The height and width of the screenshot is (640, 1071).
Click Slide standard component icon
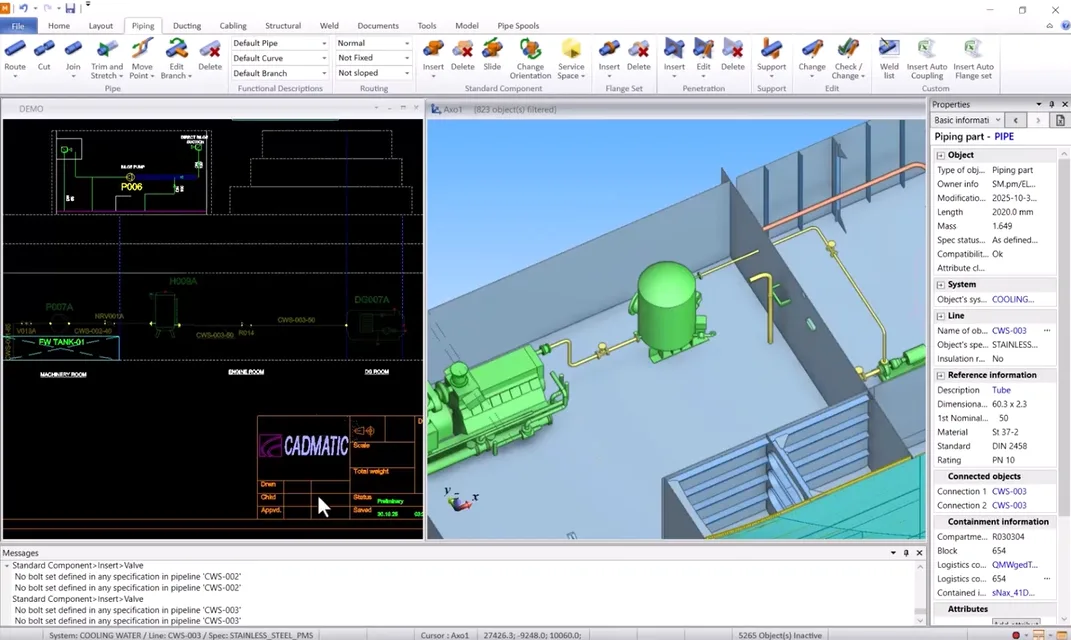[x=492, y=56]
